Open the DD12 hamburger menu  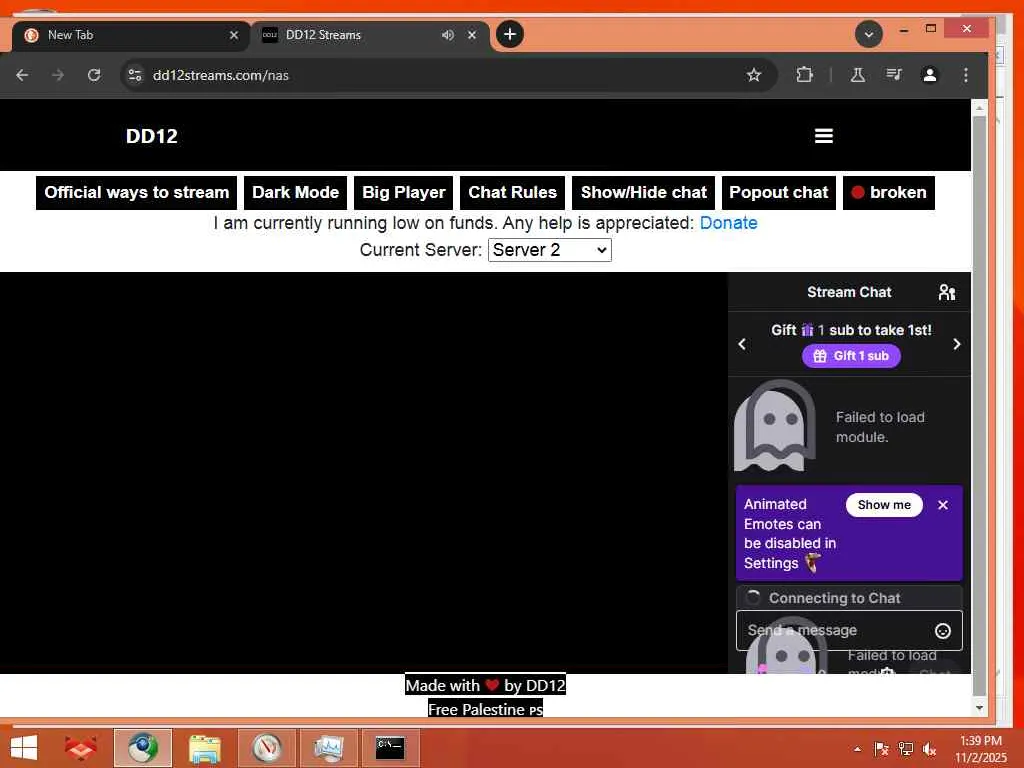pyautogui.click(x=824, y=136)
